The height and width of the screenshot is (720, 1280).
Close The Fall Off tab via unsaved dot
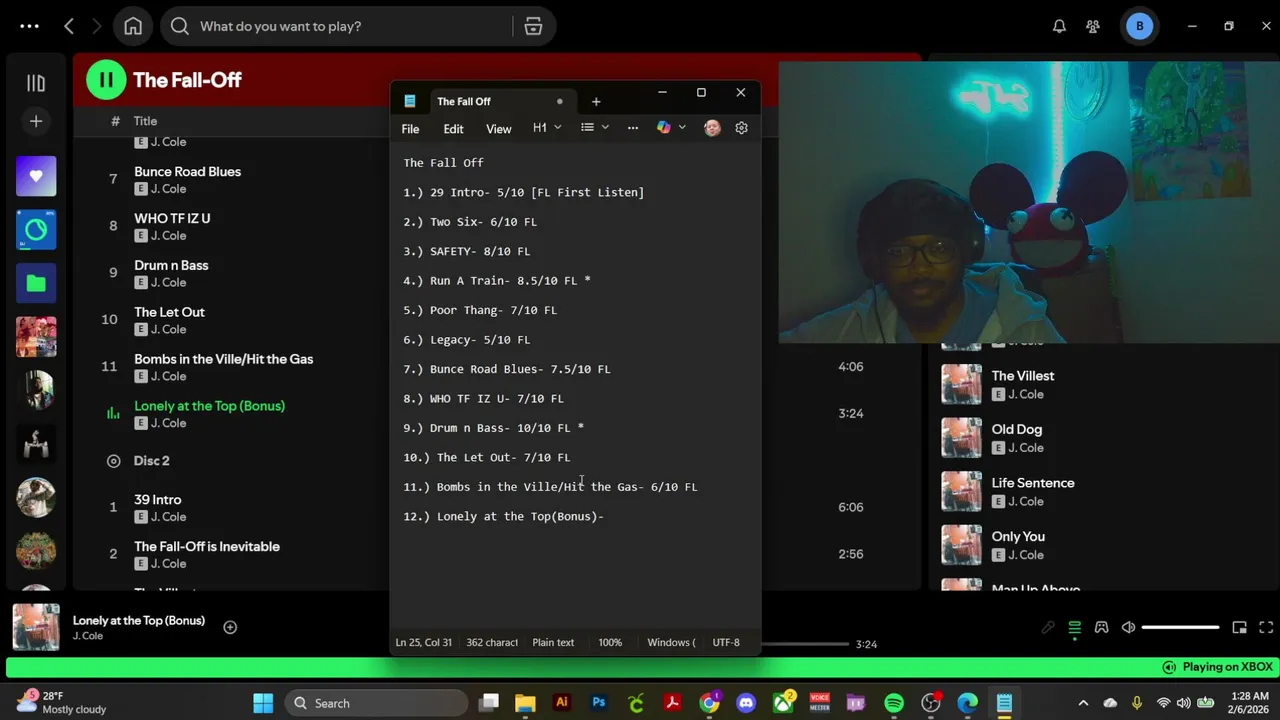point(560,101)
